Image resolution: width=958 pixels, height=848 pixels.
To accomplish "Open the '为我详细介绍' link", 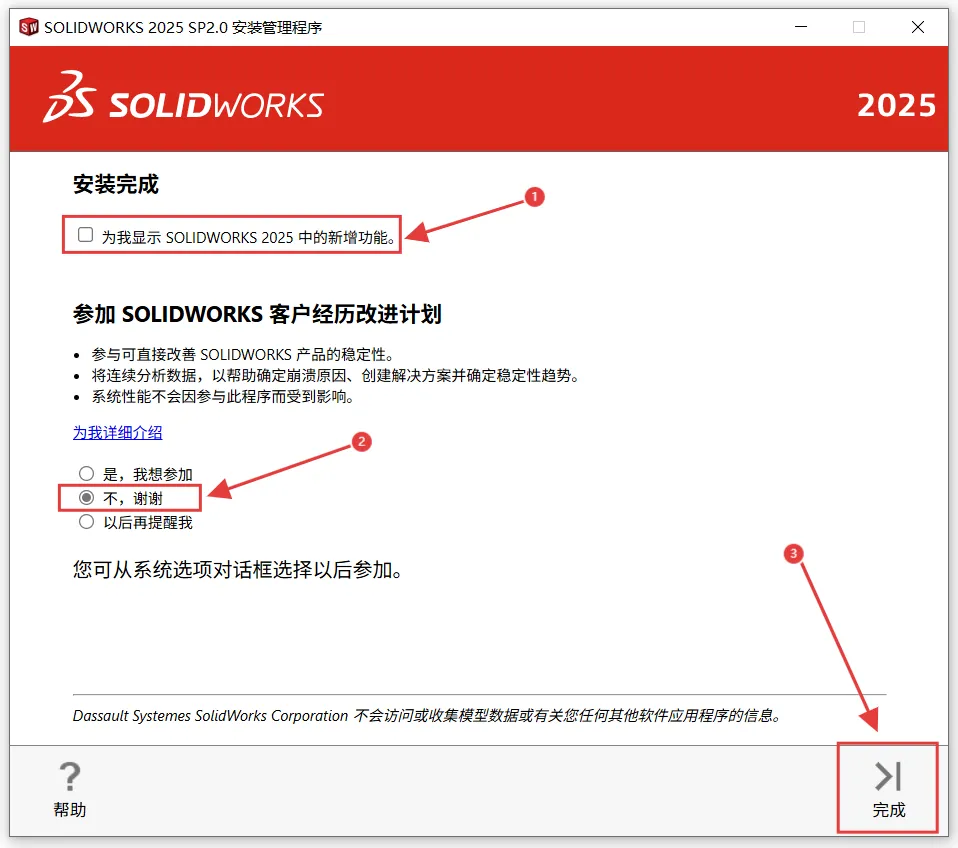I will click(117, 433).
